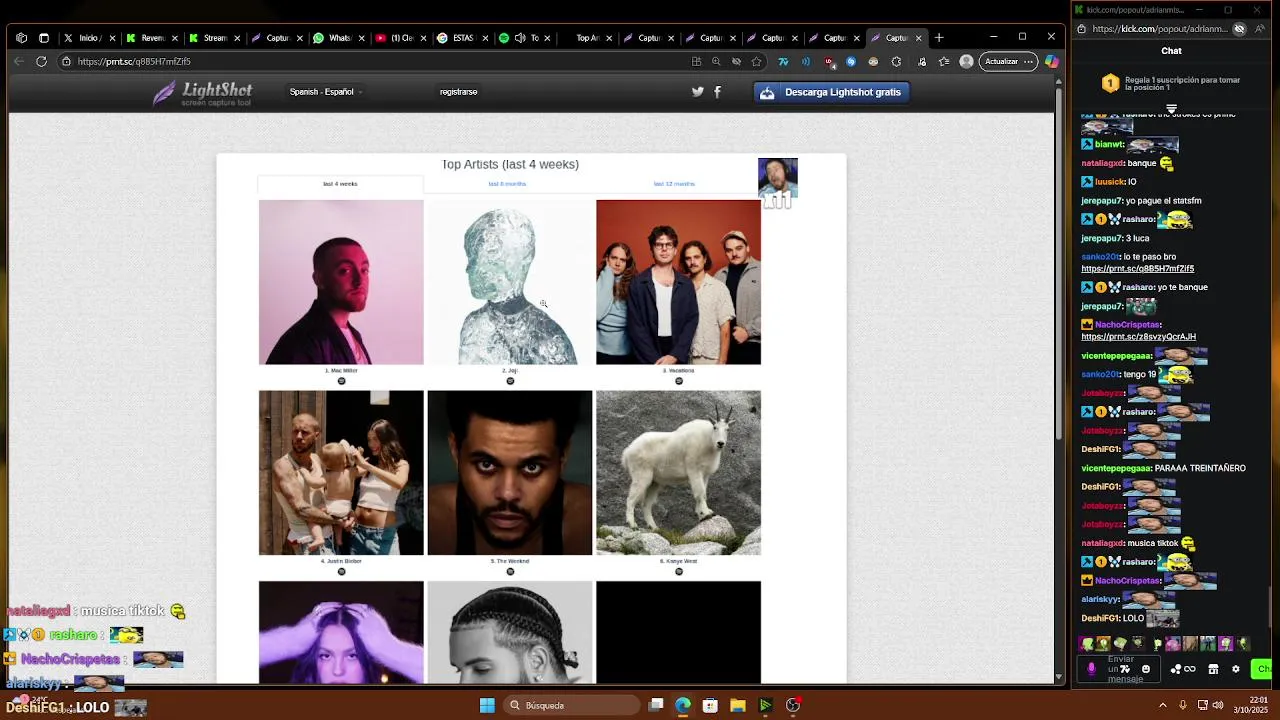This screenshot has width=1280, height=720.
Task: Open a new browser tab with the plus
Action: pyautogui.click(x=938, y=38)
